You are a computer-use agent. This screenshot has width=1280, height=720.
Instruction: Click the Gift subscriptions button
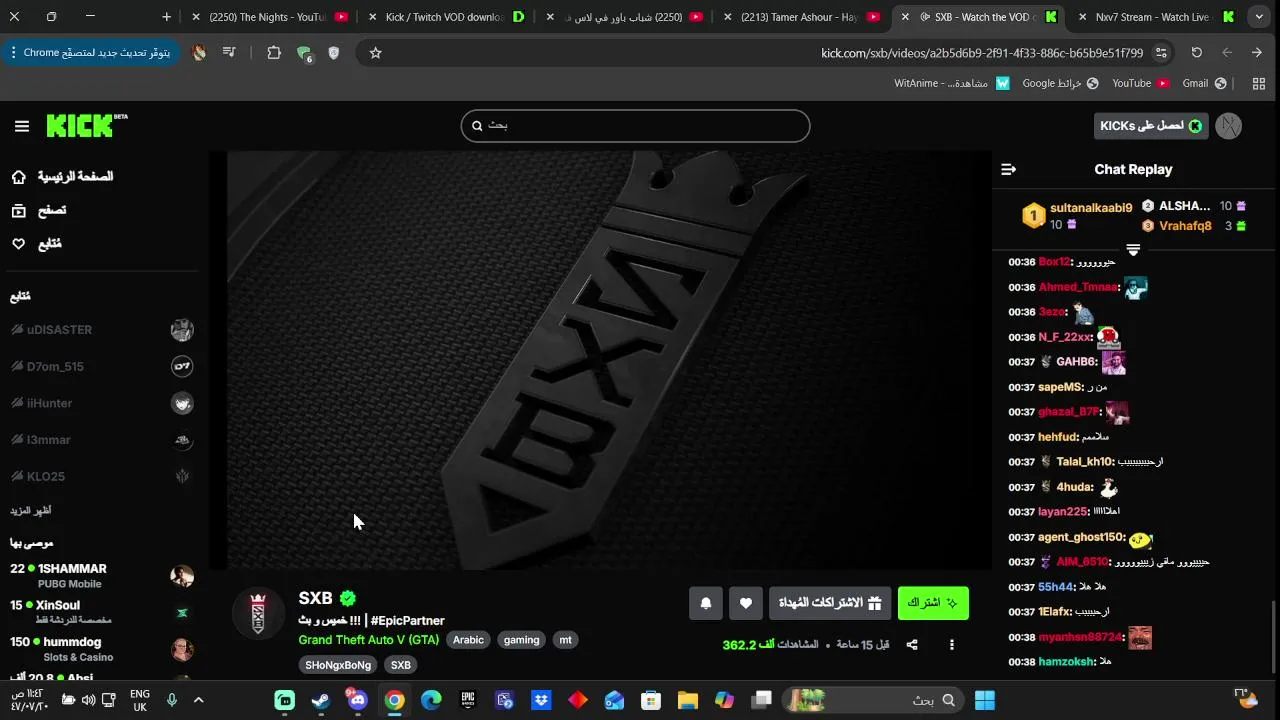(830, 603)
